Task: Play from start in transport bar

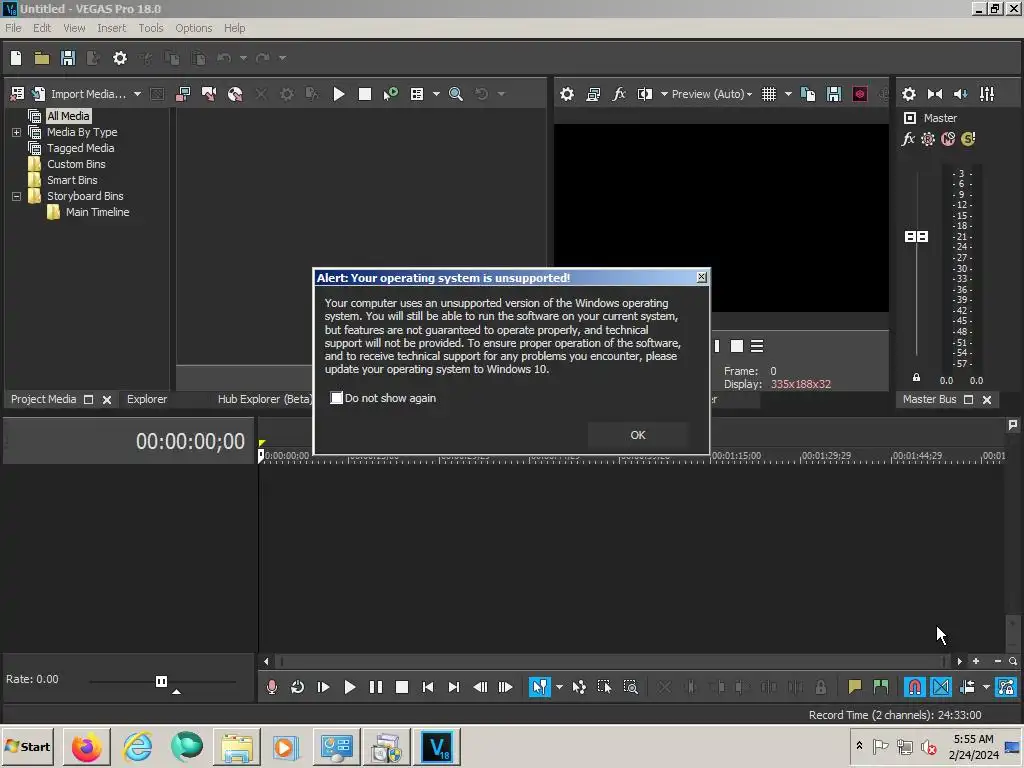Action: coord(323,687)
